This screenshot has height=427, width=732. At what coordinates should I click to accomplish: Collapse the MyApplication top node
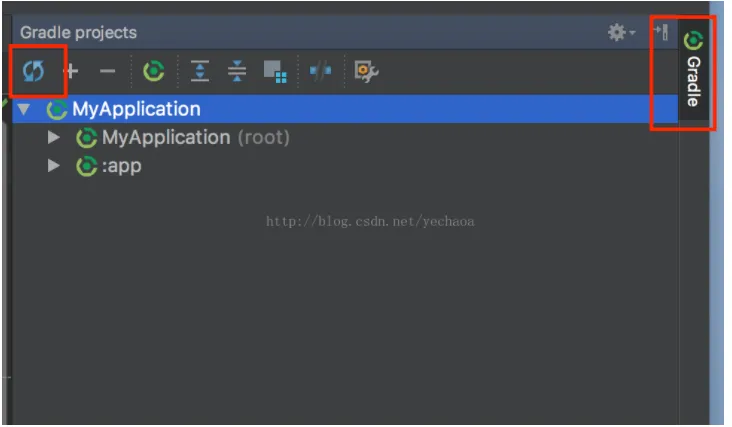click(x=24, y=109)
